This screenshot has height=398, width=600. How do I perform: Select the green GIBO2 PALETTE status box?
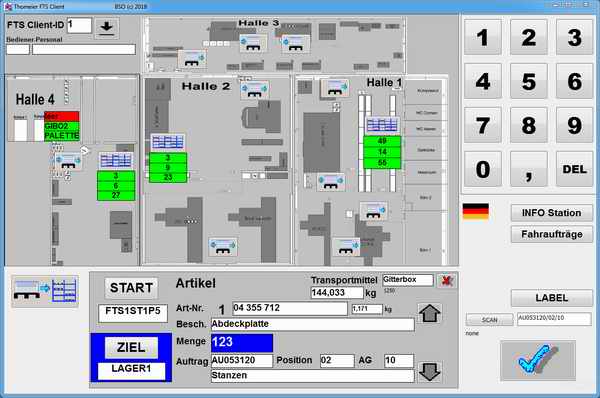62,131
